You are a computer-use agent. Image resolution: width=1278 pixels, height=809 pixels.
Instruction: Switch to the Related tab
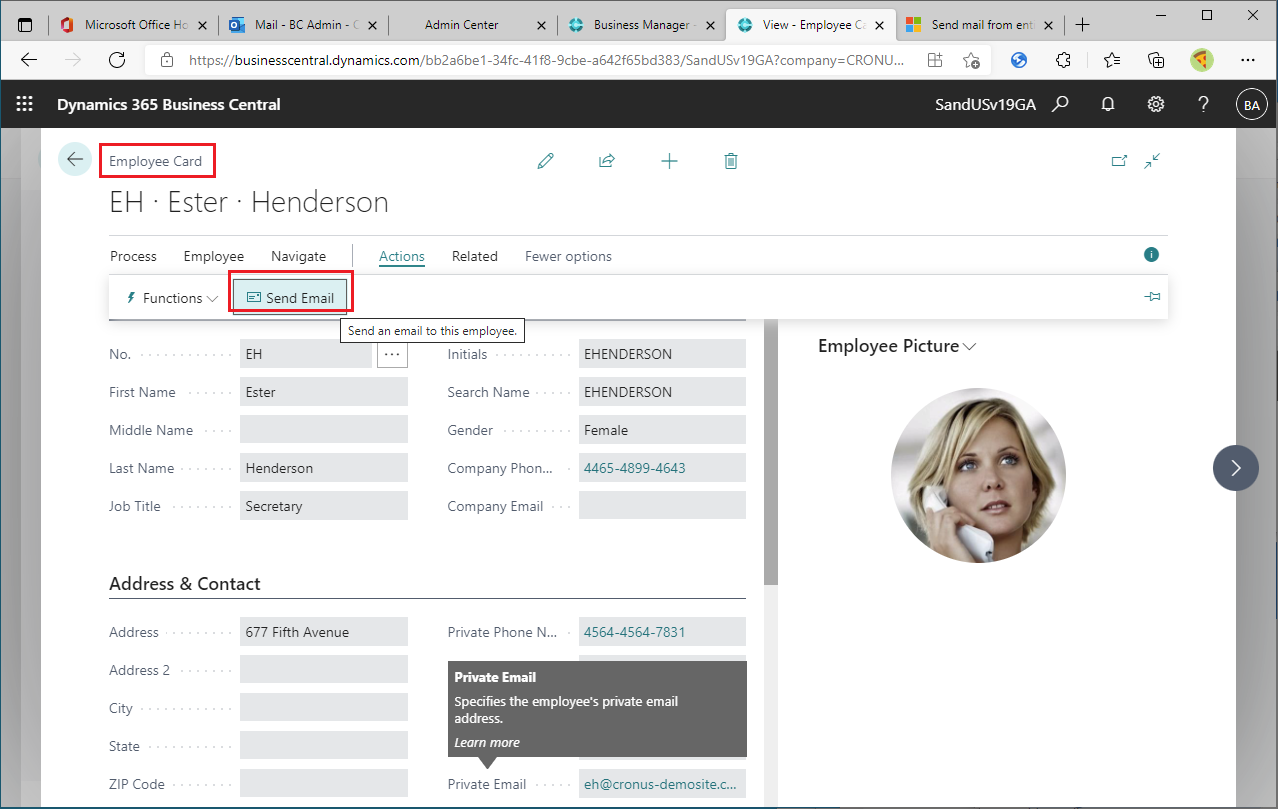tap(474, 256)
